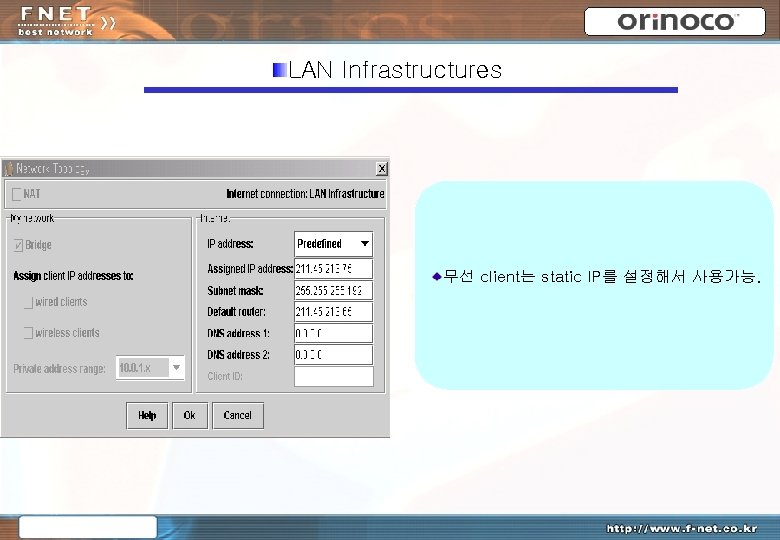Click the FNET best network logo
The image size is (780, 540).
(x=67, y=22)
